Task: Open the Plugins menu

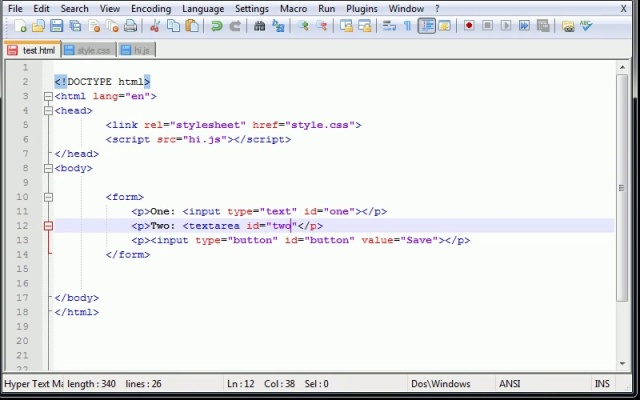Action: [x=362, y=9]
